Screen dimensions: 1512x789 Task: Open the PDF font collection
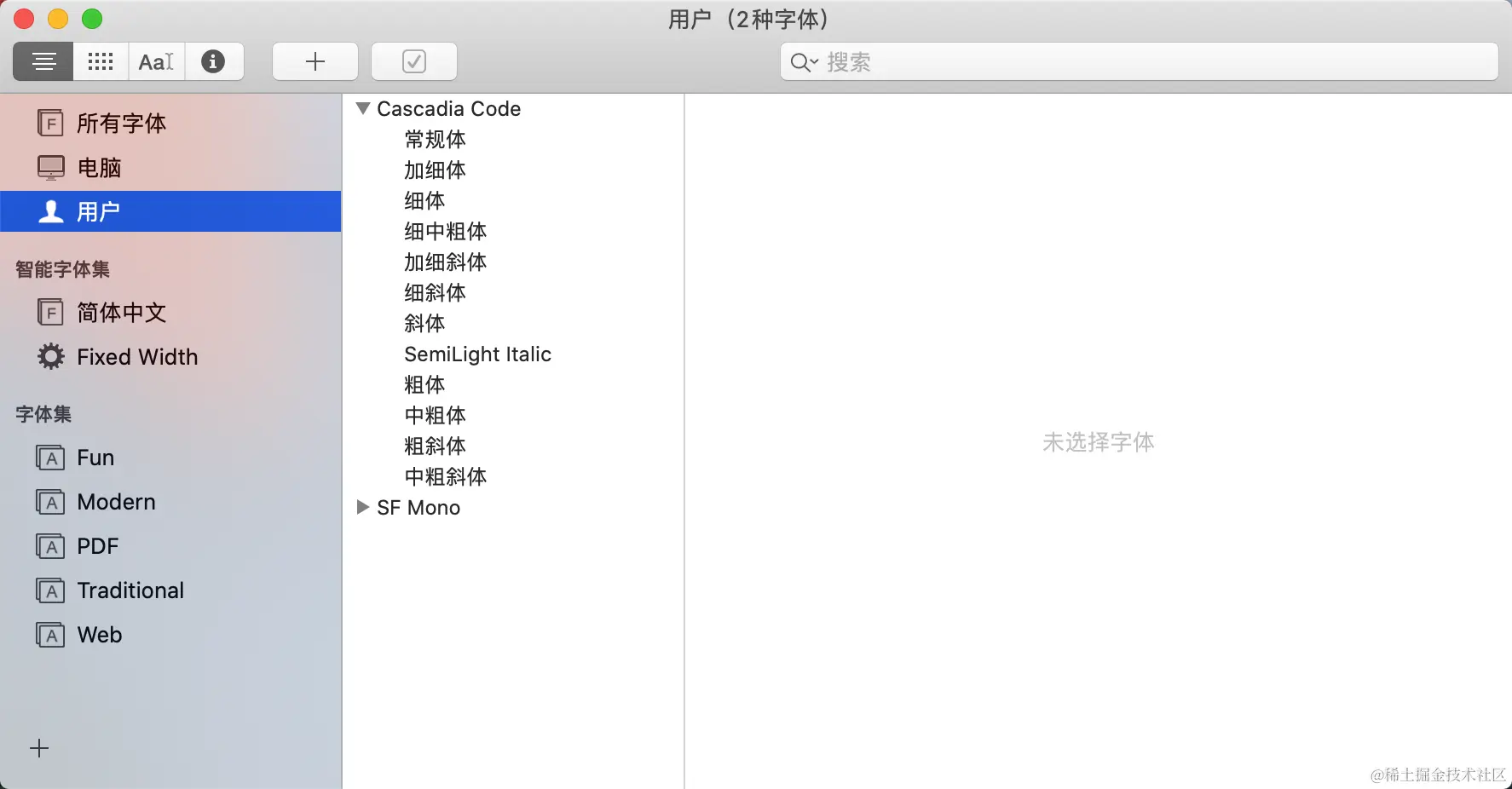pyautogui.click(x=170, y=546)
